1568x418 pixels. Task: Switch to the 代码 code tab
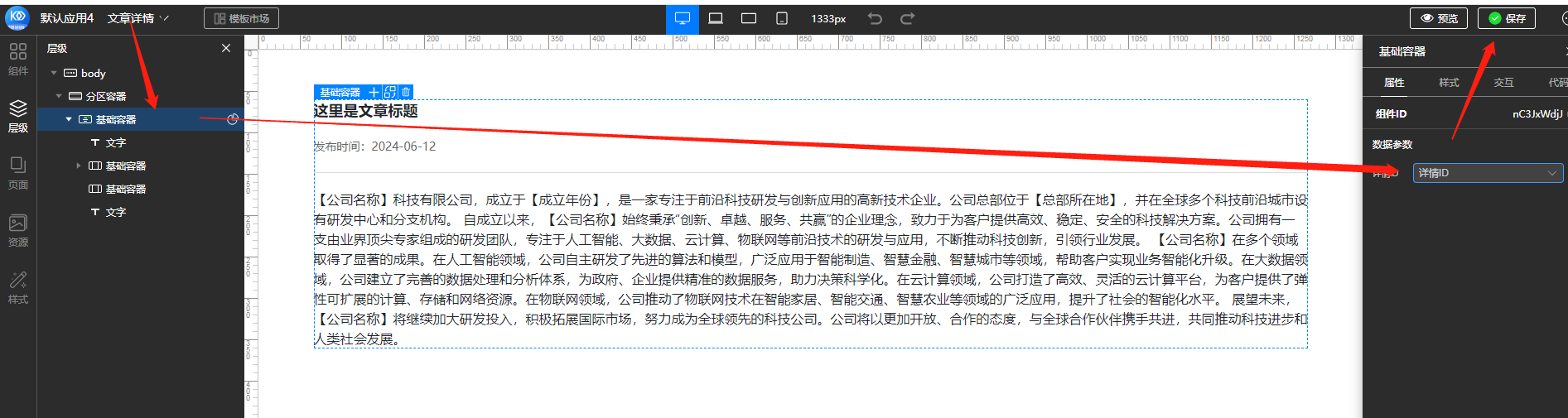click(1557, 82)
